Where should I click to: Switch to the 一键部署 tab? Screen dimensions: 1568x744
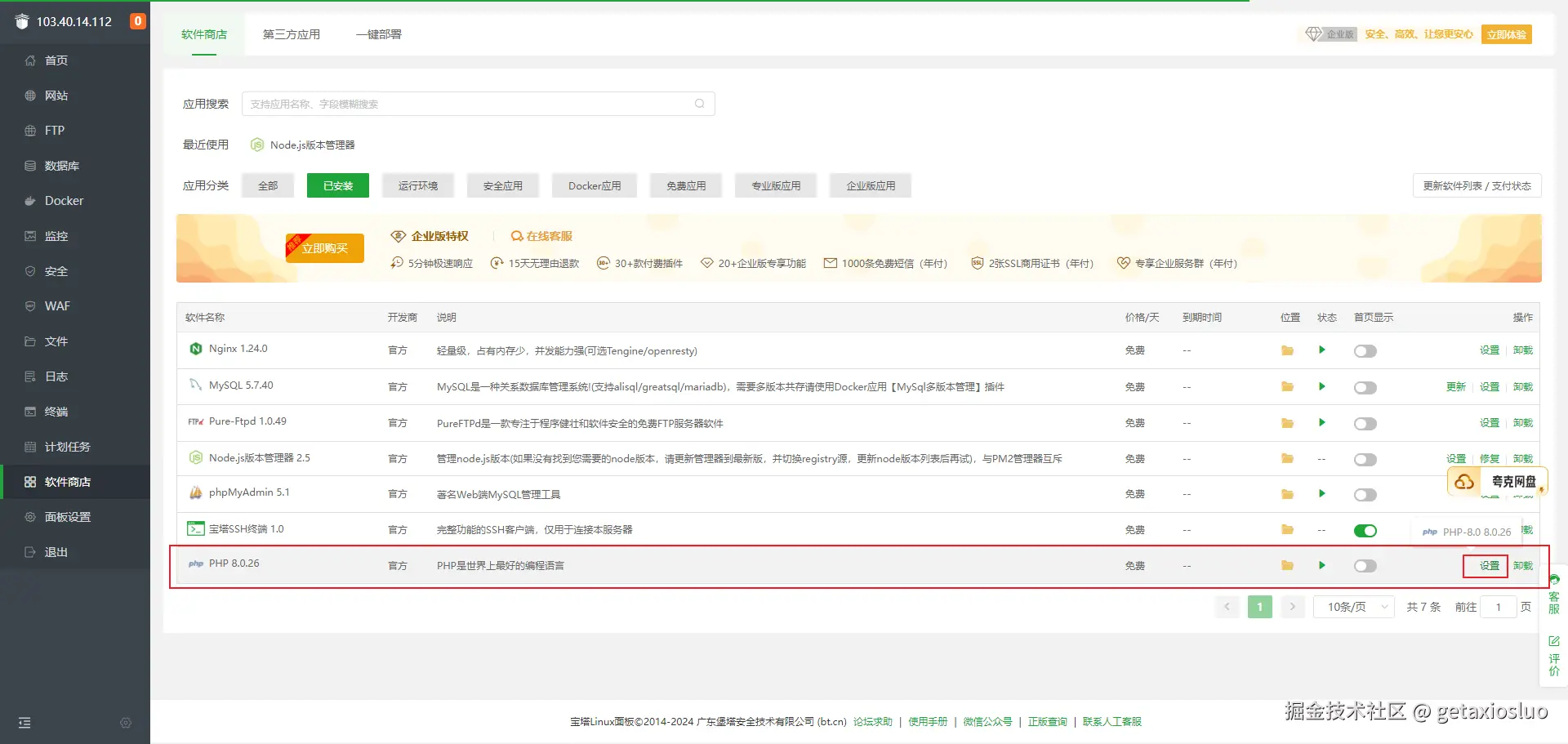tap(379, 34)
